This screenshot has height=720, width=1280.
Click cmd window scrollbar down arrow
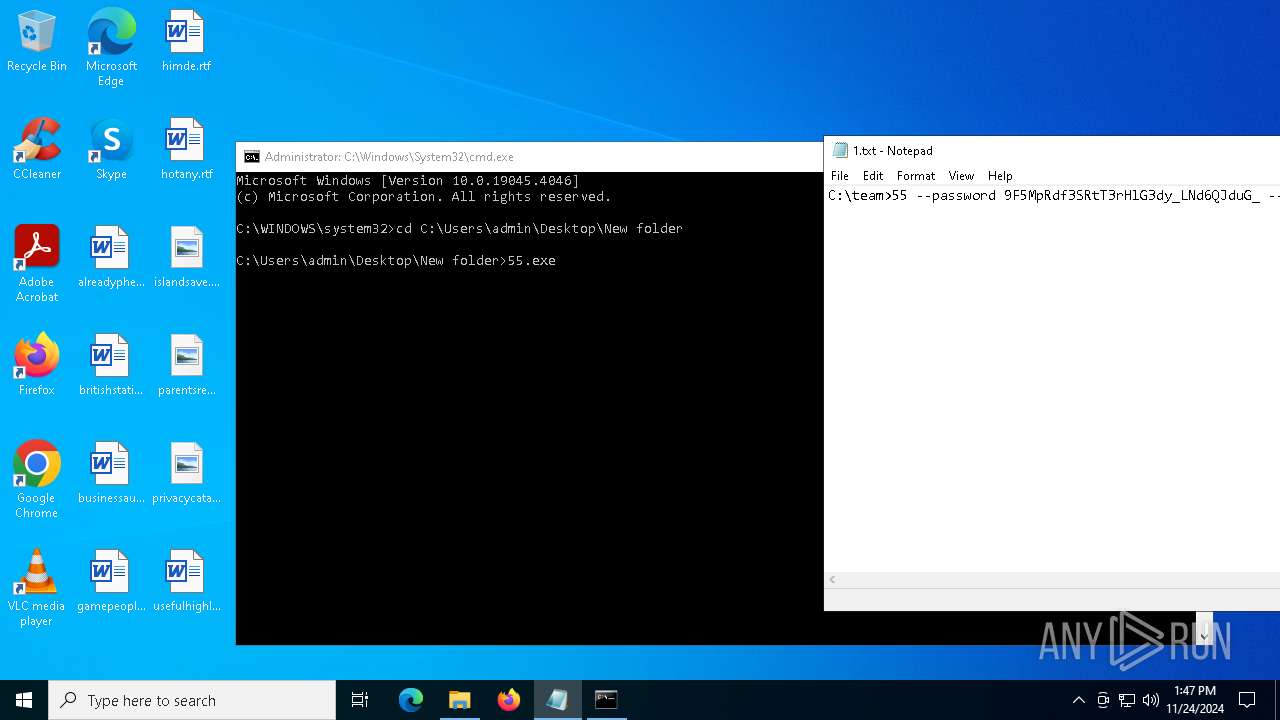pos(1204,634)
